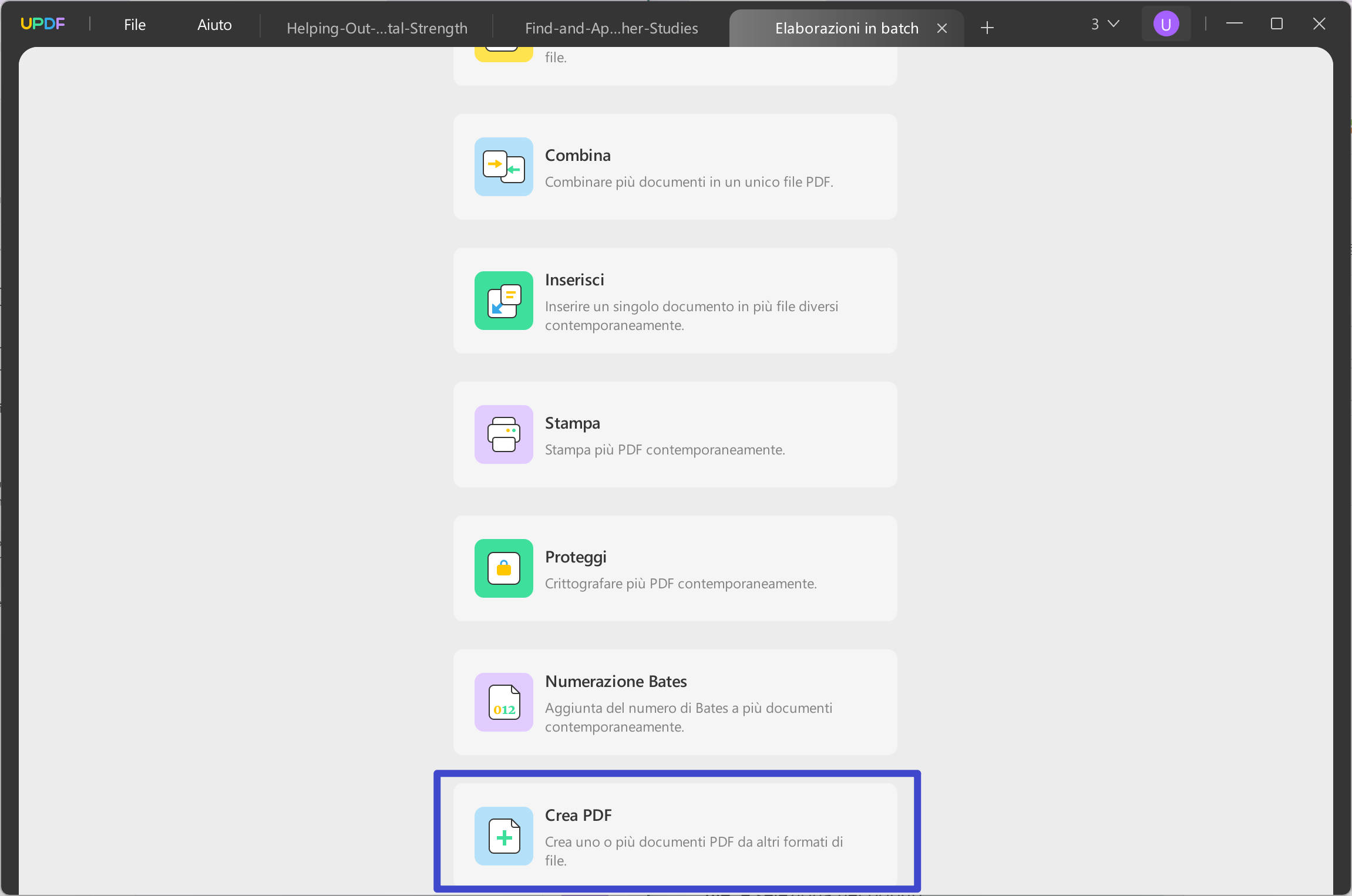Expand the open tabs count dropdown
This screenshot has height=896, width=1352.
(1105, 24)
